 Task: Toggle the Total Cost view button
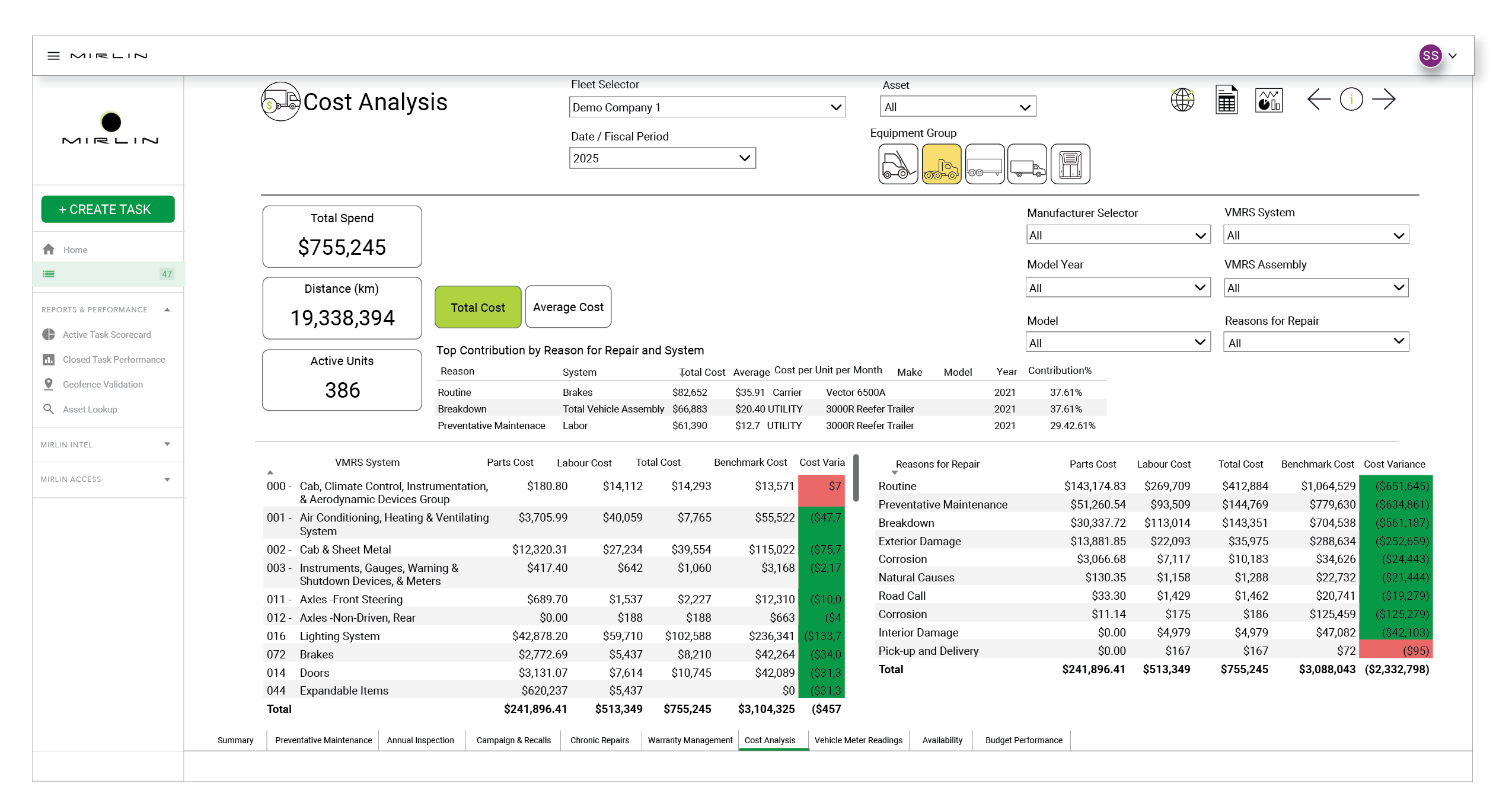click(477, 307)
